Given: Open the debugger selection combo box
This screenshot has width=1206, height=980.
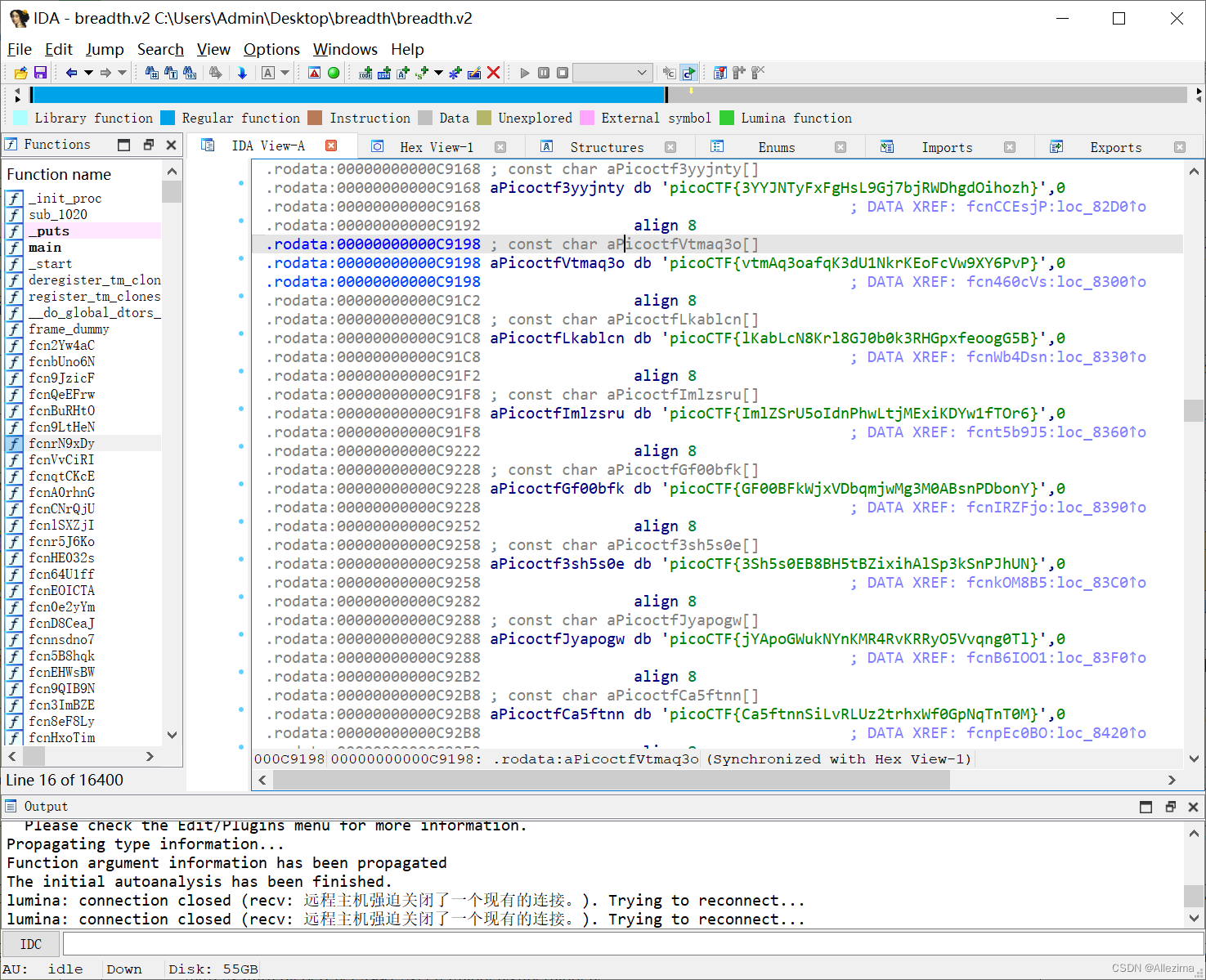Looking at the screenshot, I should coord(612,73).
